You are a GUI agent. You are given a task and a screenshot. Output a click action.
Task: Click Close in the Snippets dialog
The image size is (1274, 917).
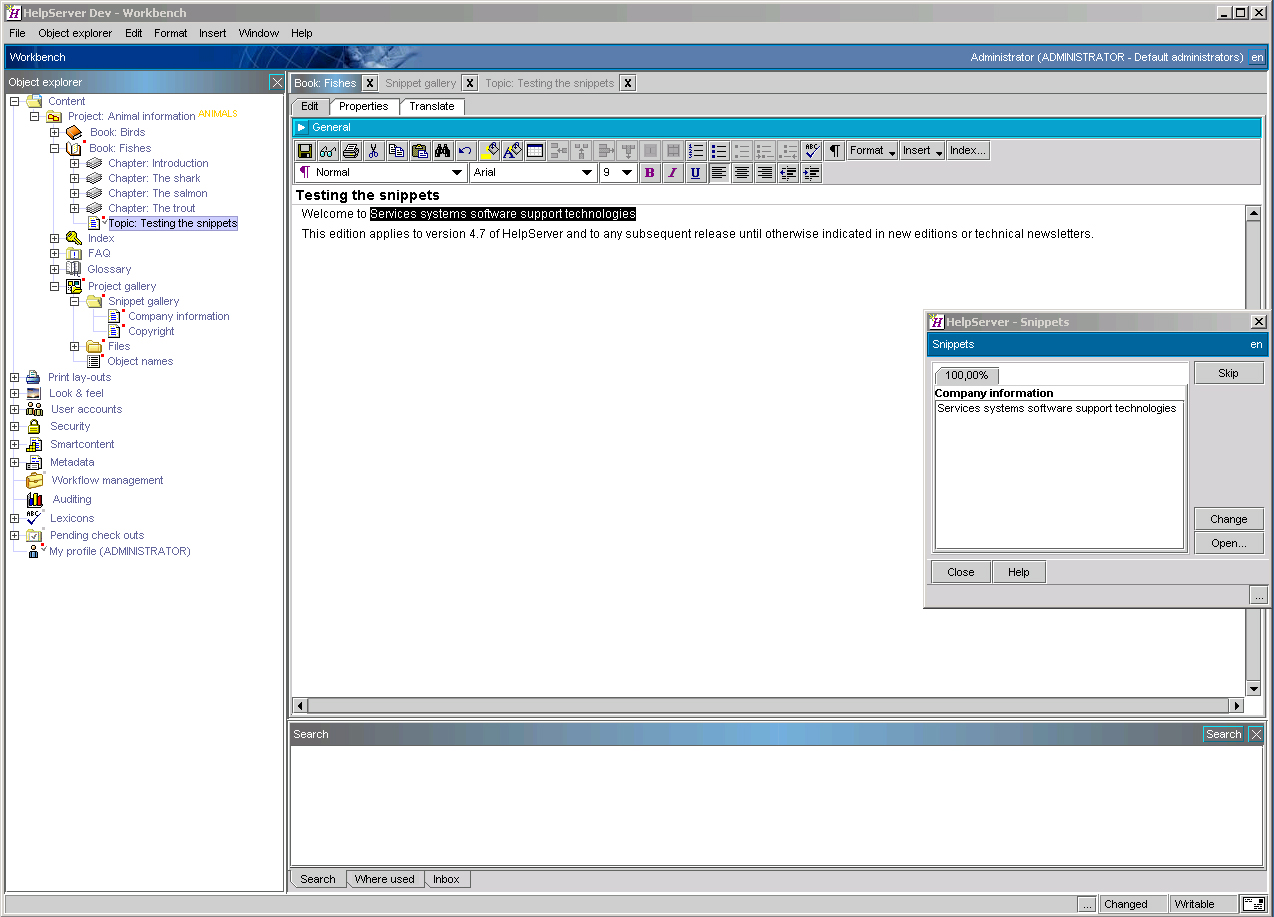pyautogui.click(x=961, y=572)
